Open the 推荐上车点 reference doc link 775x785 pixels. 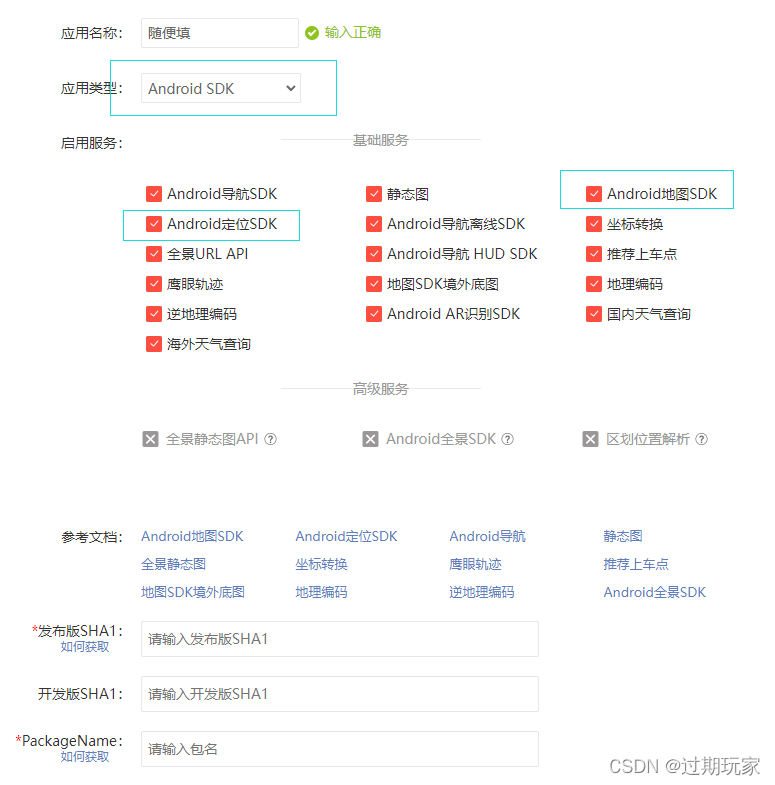click(x=636, y=564)
